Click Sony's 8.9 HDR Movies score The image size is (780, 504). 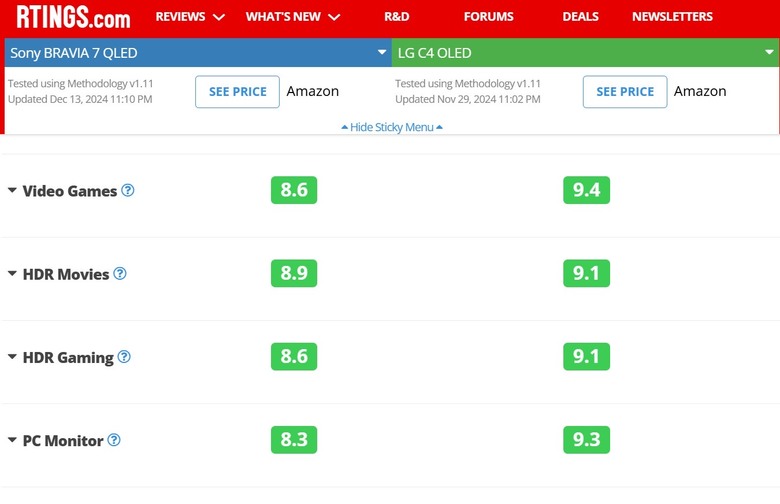click(x=294, y=273)
